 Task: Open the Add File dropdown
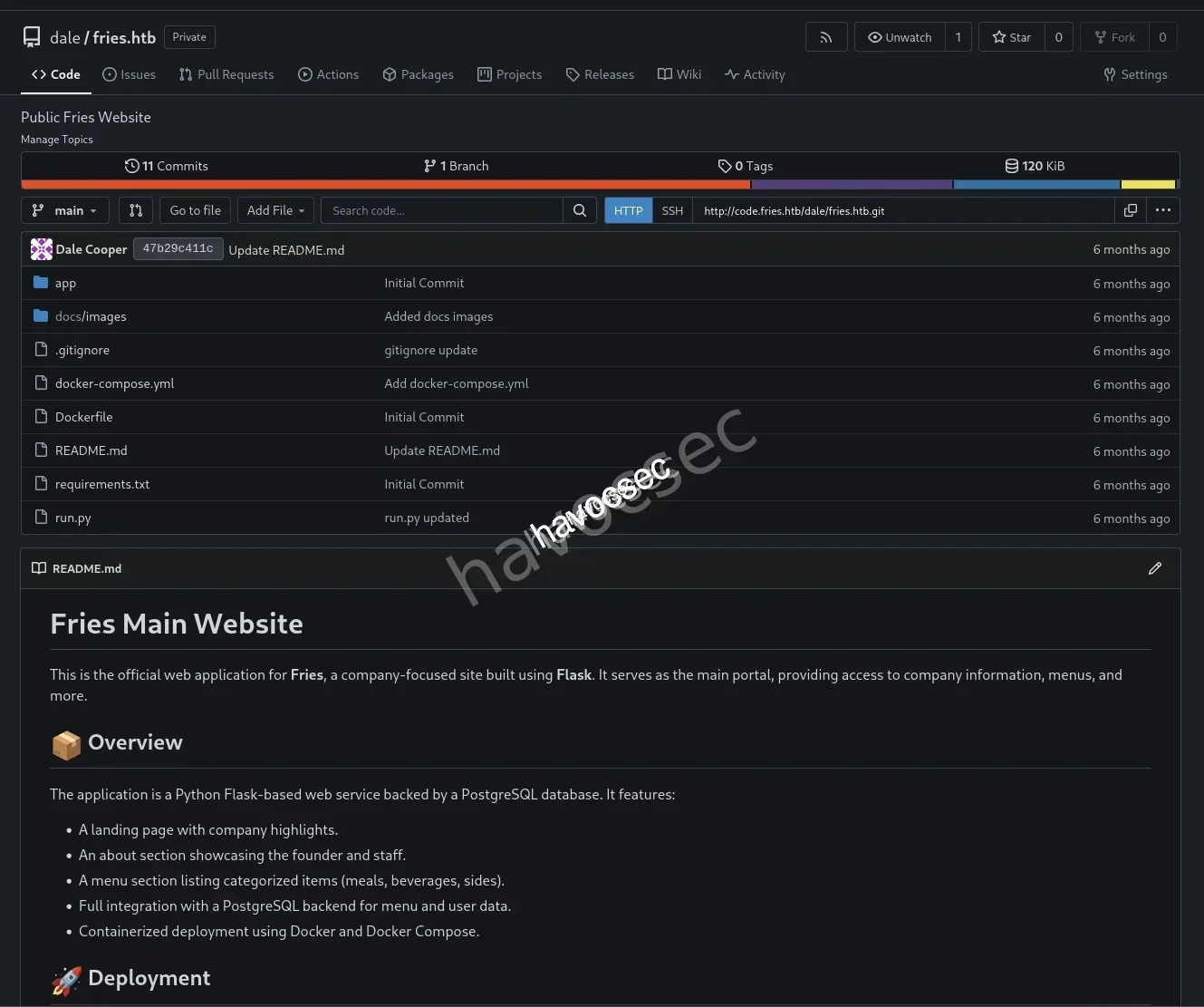pyautogui.click(x=275, y=210)
